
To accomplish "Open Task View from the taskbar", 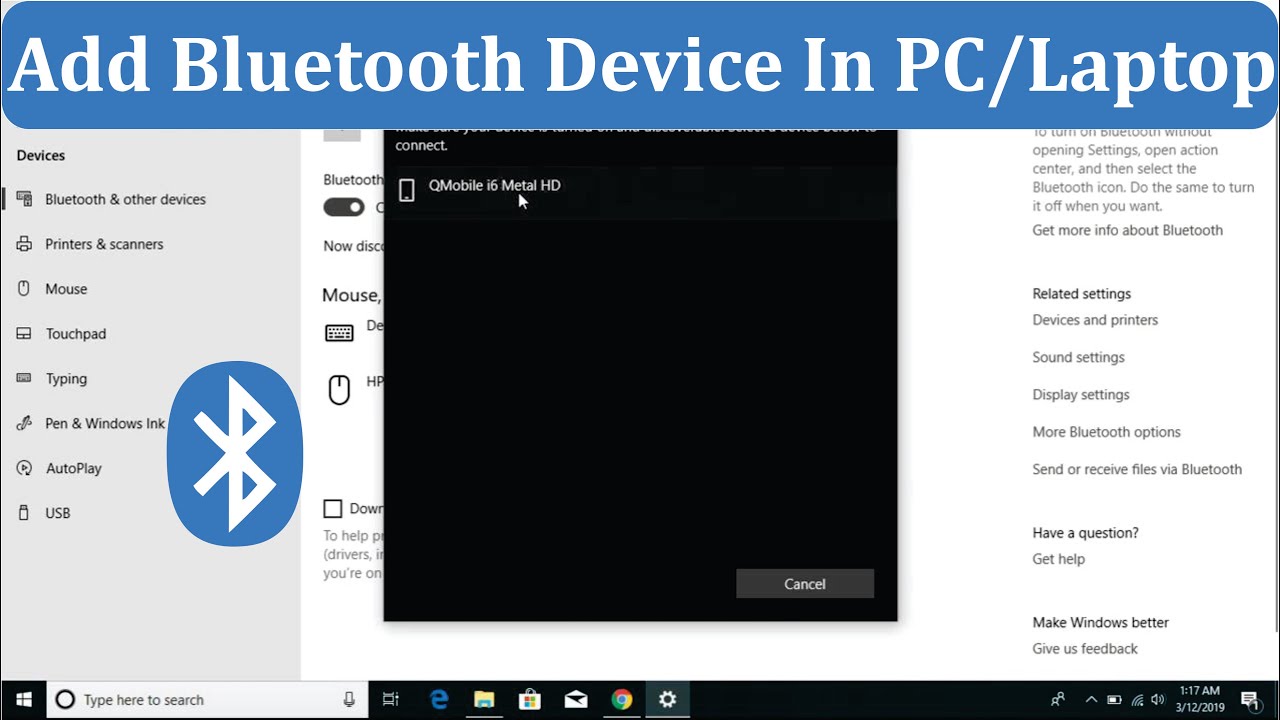I will click(391, 699).
